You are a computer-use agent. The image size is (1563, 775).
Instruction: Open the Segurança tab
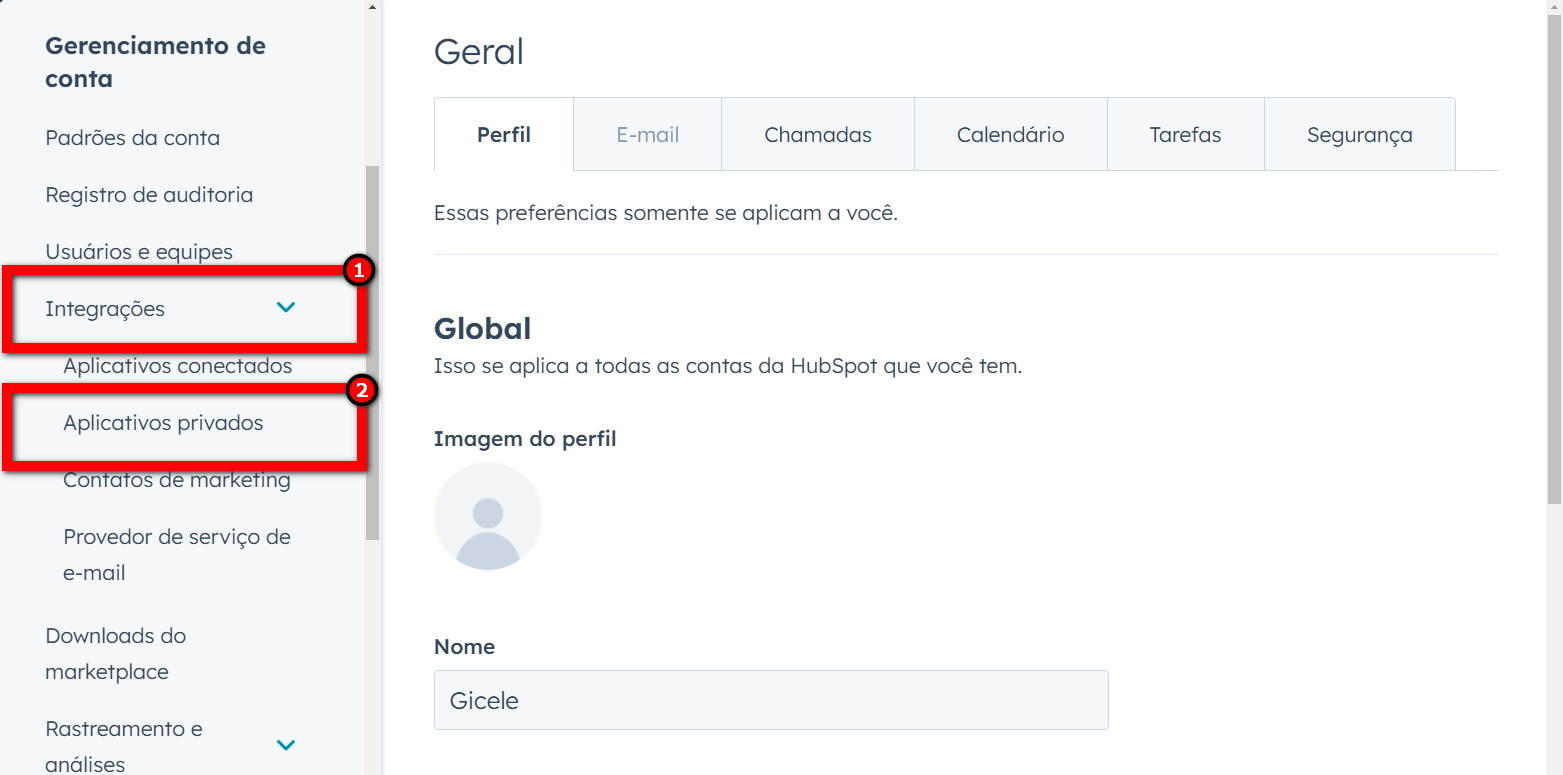pyautogui.click(x=1359, y=133)
